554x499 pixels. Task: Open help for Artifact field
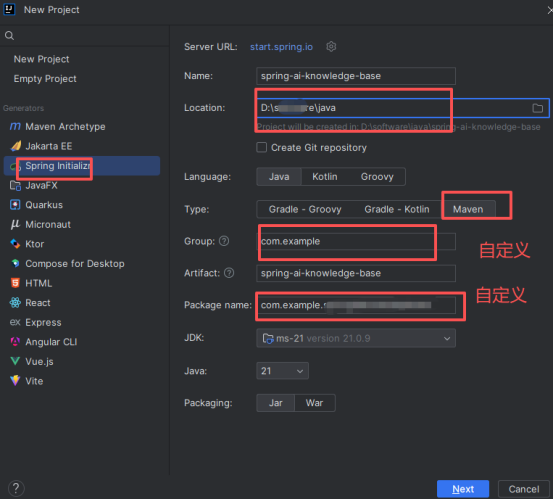[x=229, y=273]
